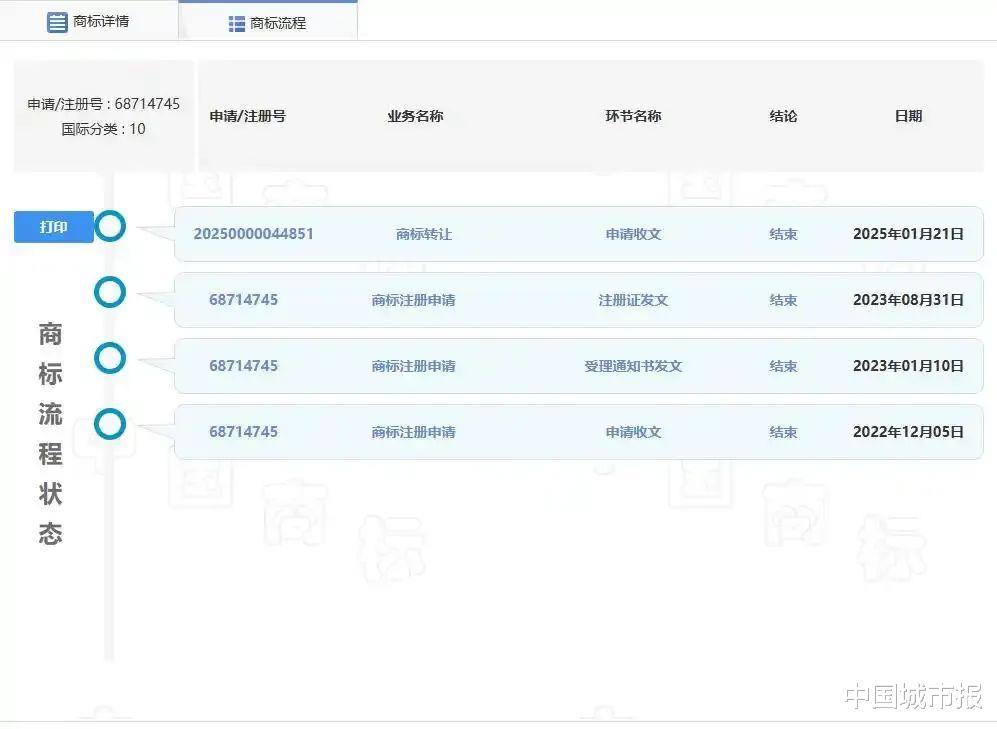The height and width of the screenshot is (729, 997).
Task: Click the 结论 column header
Action: [x=783, y=116]
